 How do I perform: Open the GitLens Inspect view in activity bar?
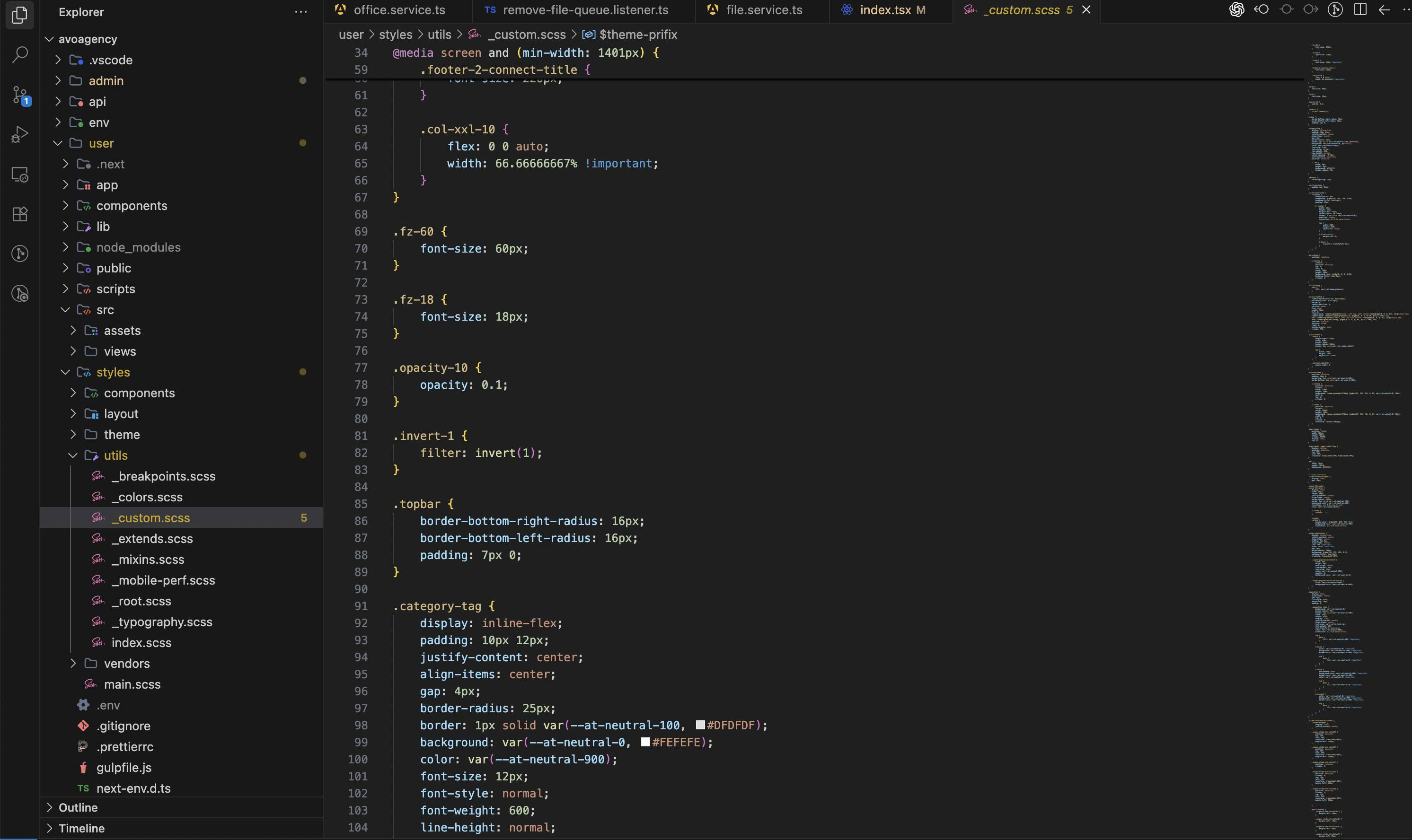tap(20, 293)
